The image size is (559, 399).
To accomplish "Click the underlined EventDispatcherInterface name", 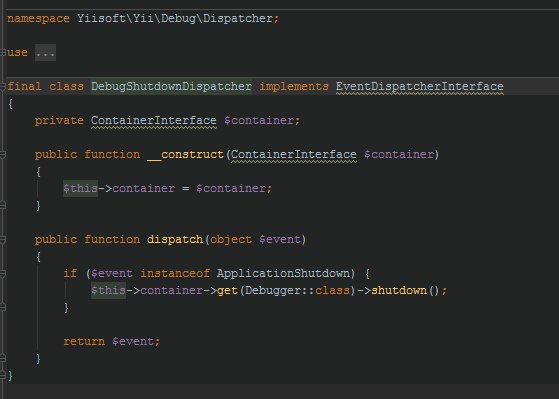I will 420,87.
